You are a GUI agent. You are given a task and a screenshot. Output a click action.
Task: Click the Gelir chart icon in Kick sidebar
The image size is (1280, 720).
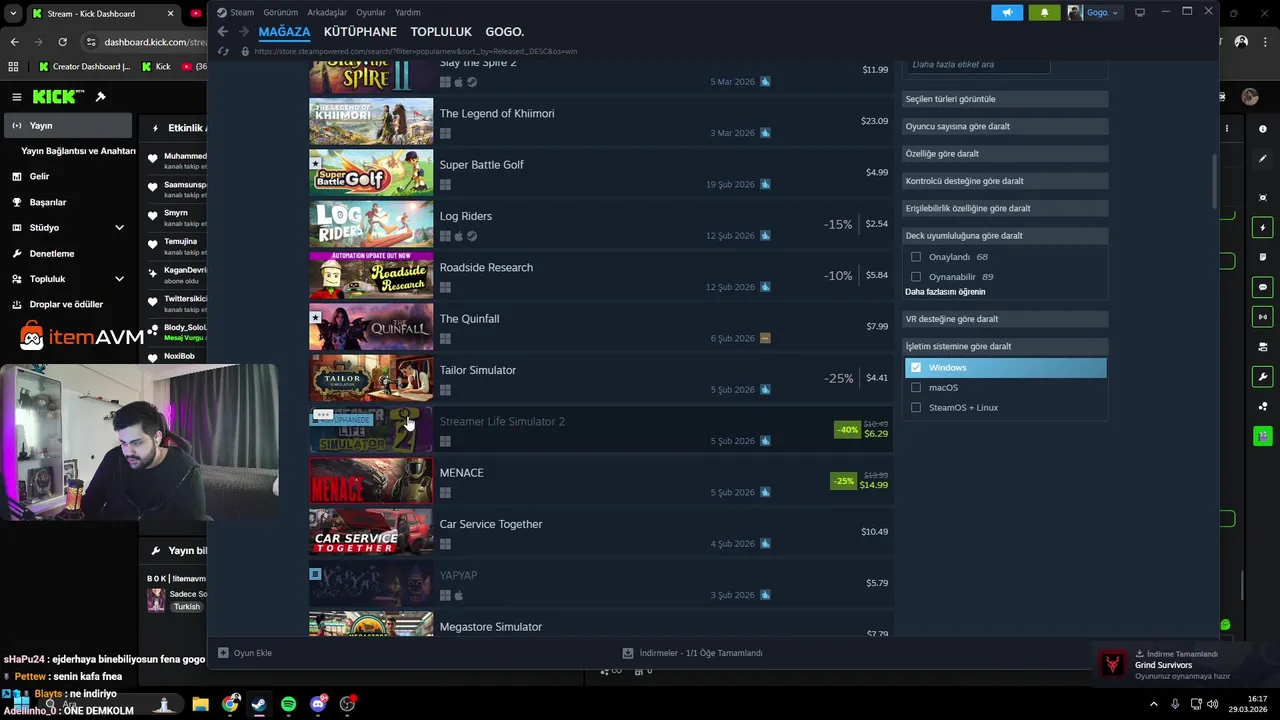point(17,176)
